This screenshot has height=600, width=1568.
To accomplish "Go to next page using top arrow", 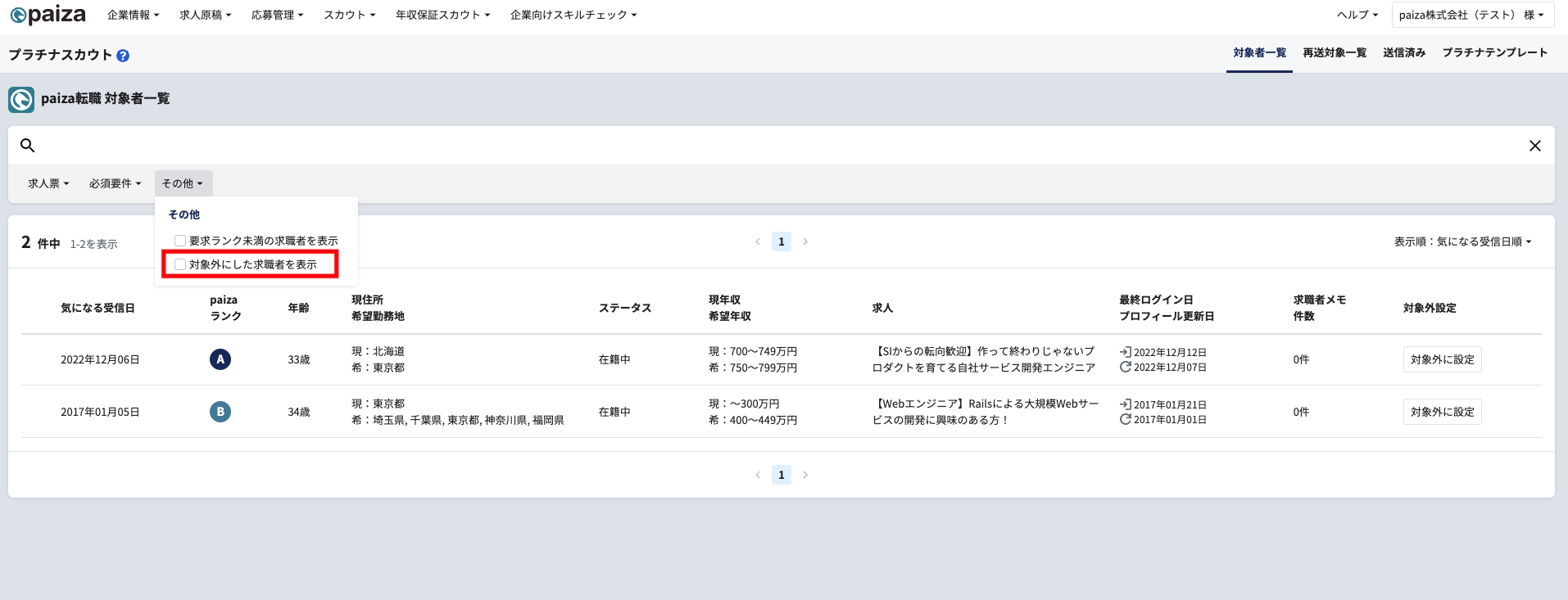I will (x=805, y=241).
